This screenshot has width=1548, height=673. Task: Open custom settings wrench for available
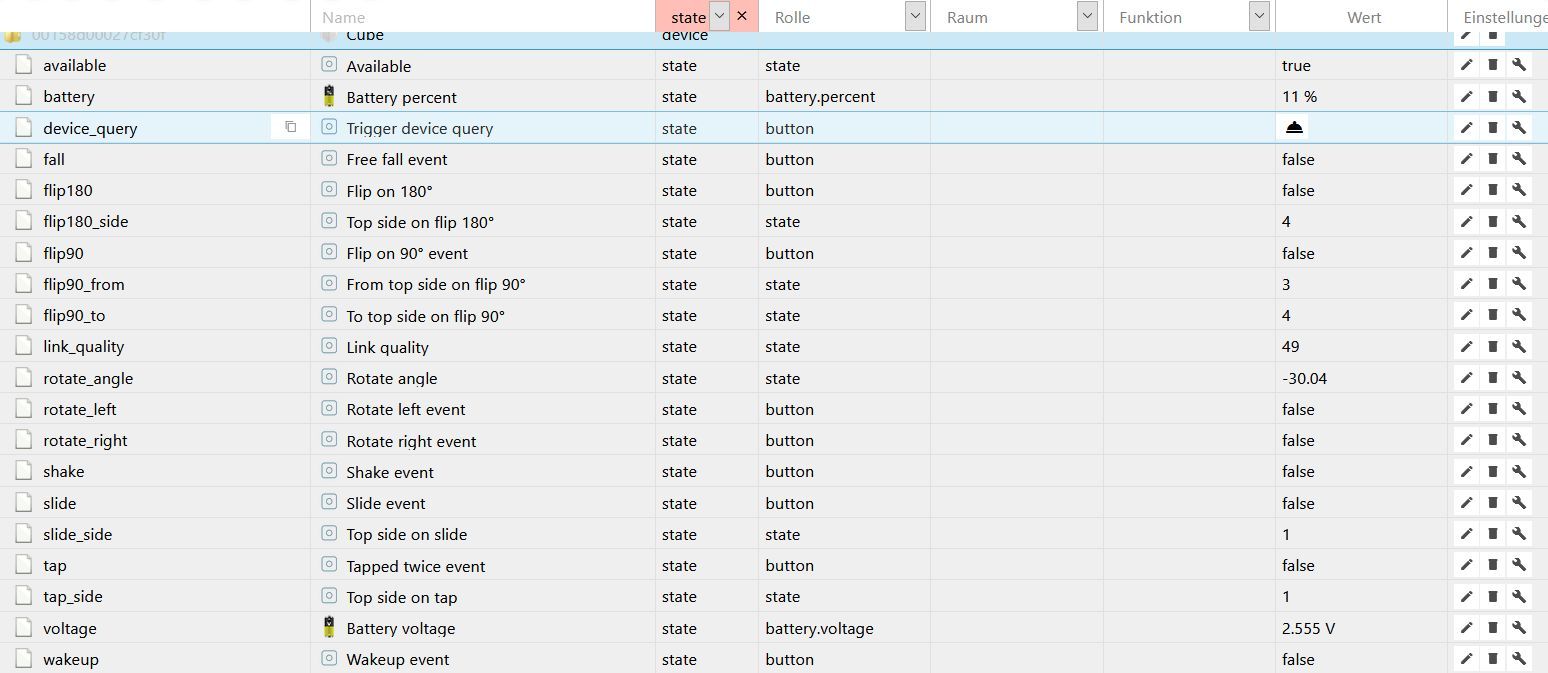1518,65
